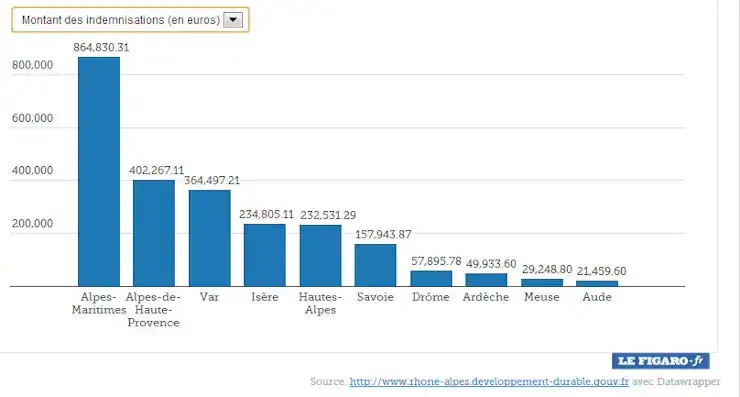Open the rhone-alpes developpement-durable source link
The width and height of the screenshot is (740, 397).
tap(489, 381)
